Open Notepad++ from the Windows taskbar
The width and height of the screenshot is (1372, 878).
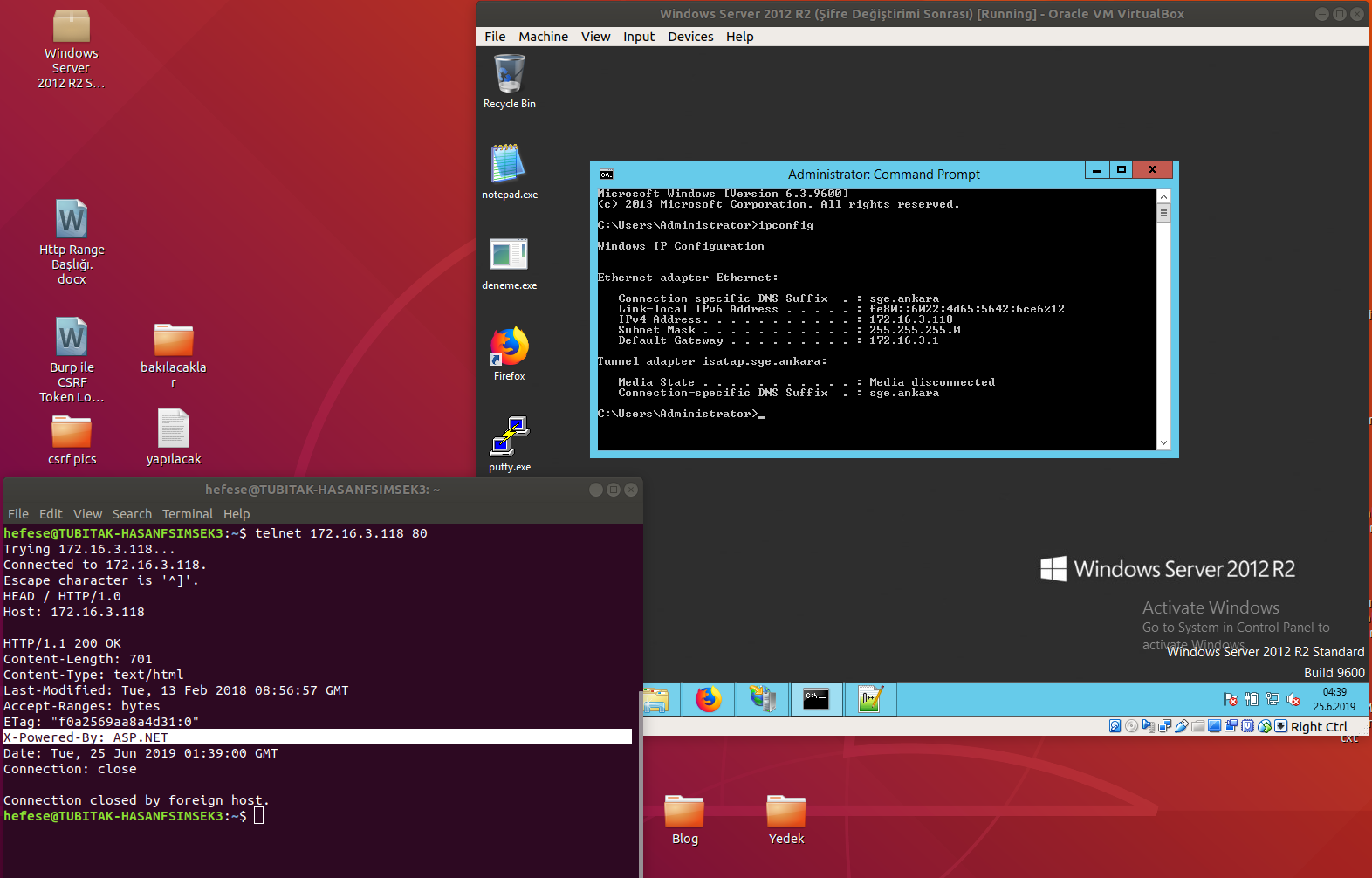click(x=870, y=699)
